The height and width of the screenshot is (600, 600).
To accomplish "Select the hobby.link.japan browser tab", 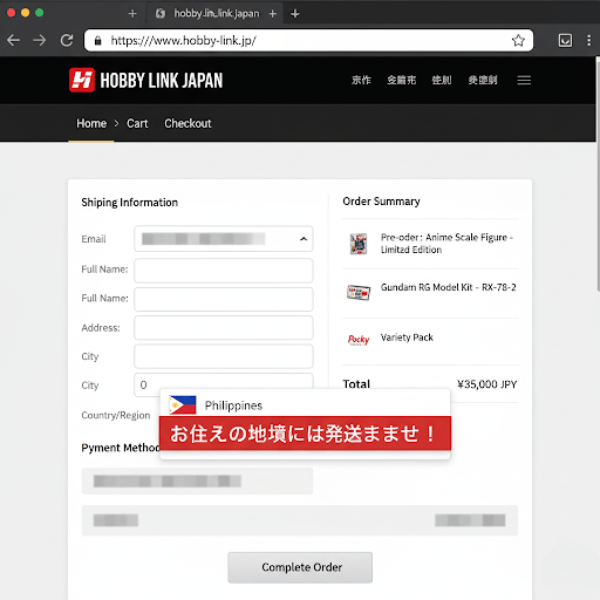I will 214,14.
